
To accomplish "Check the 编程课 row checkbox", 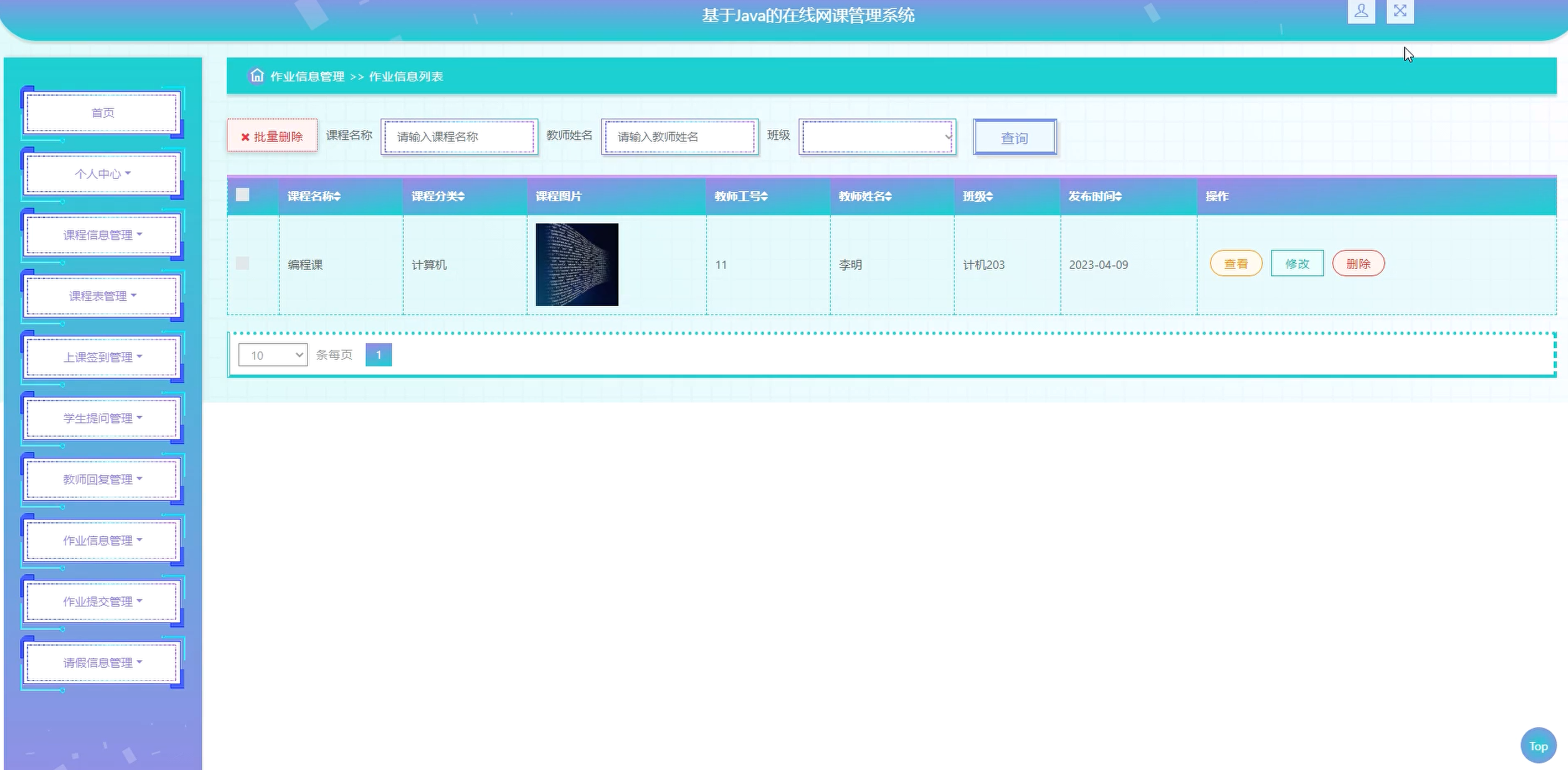I will pos(242,263).
